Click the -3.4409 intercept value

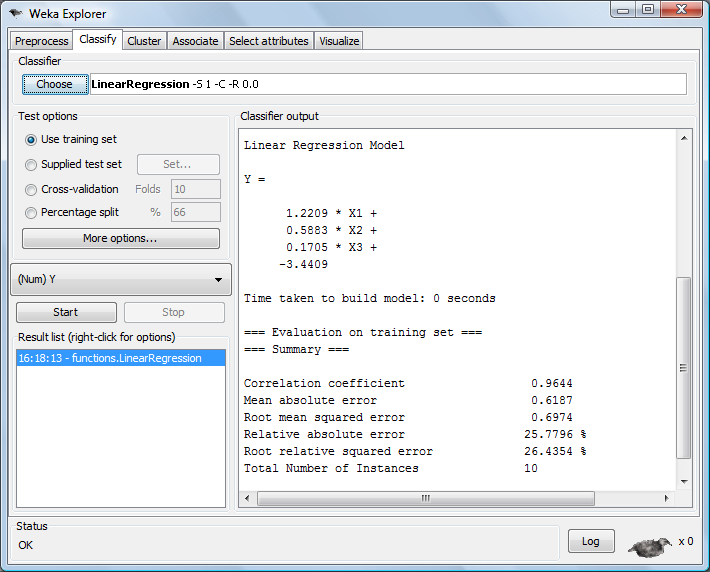303,264
